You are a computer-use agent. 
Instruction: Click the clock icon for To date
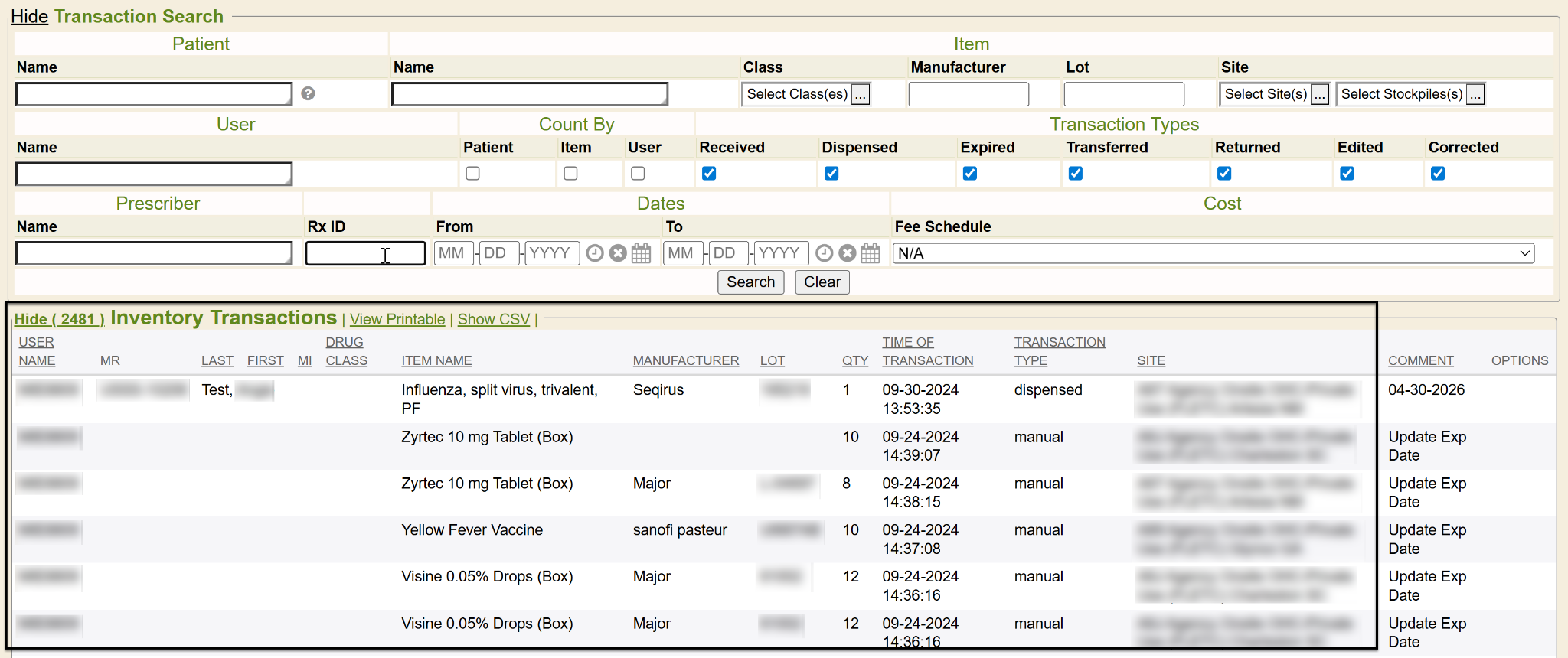824,253
